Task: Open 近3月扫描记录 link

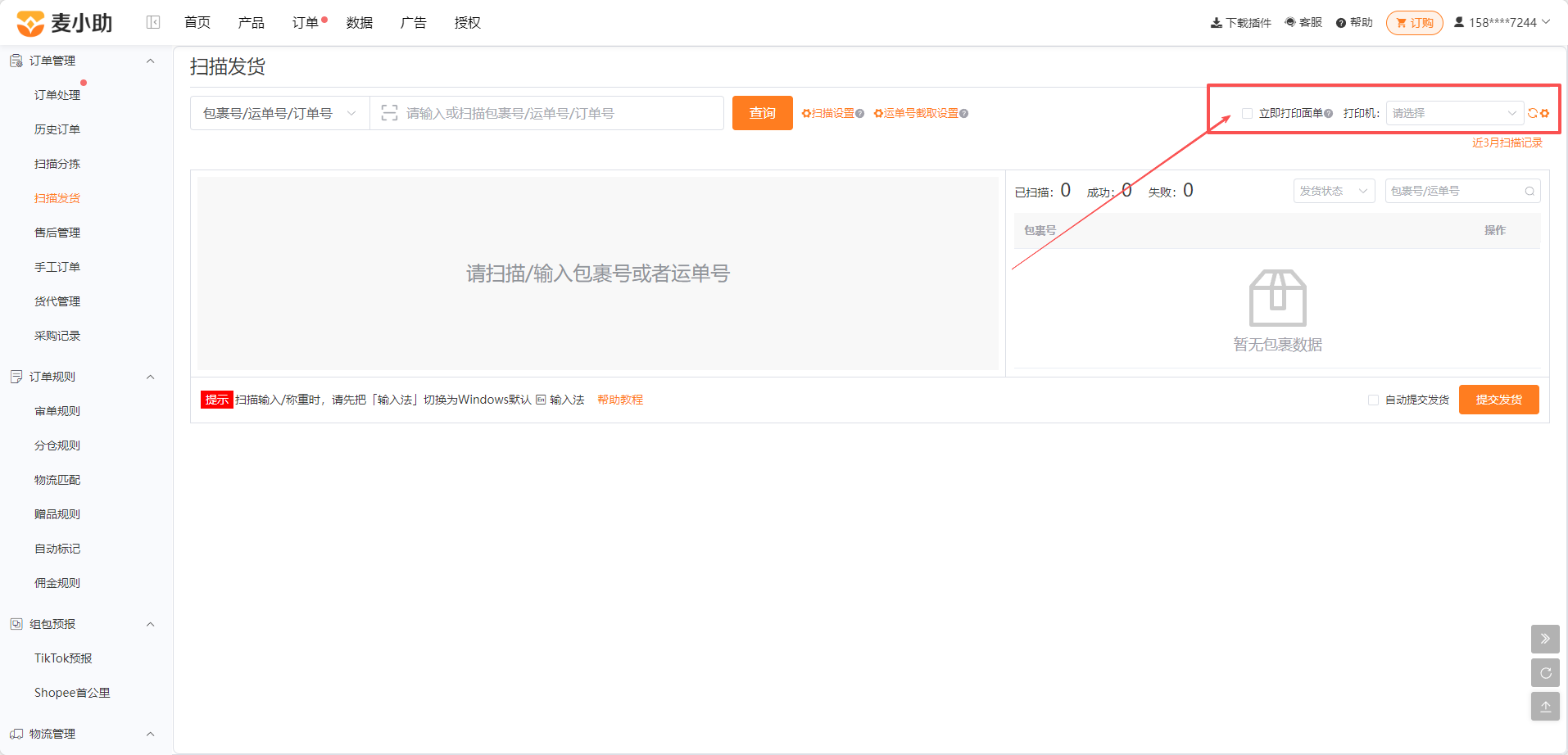Action: pyautogui.click(x=1507, y=142)
